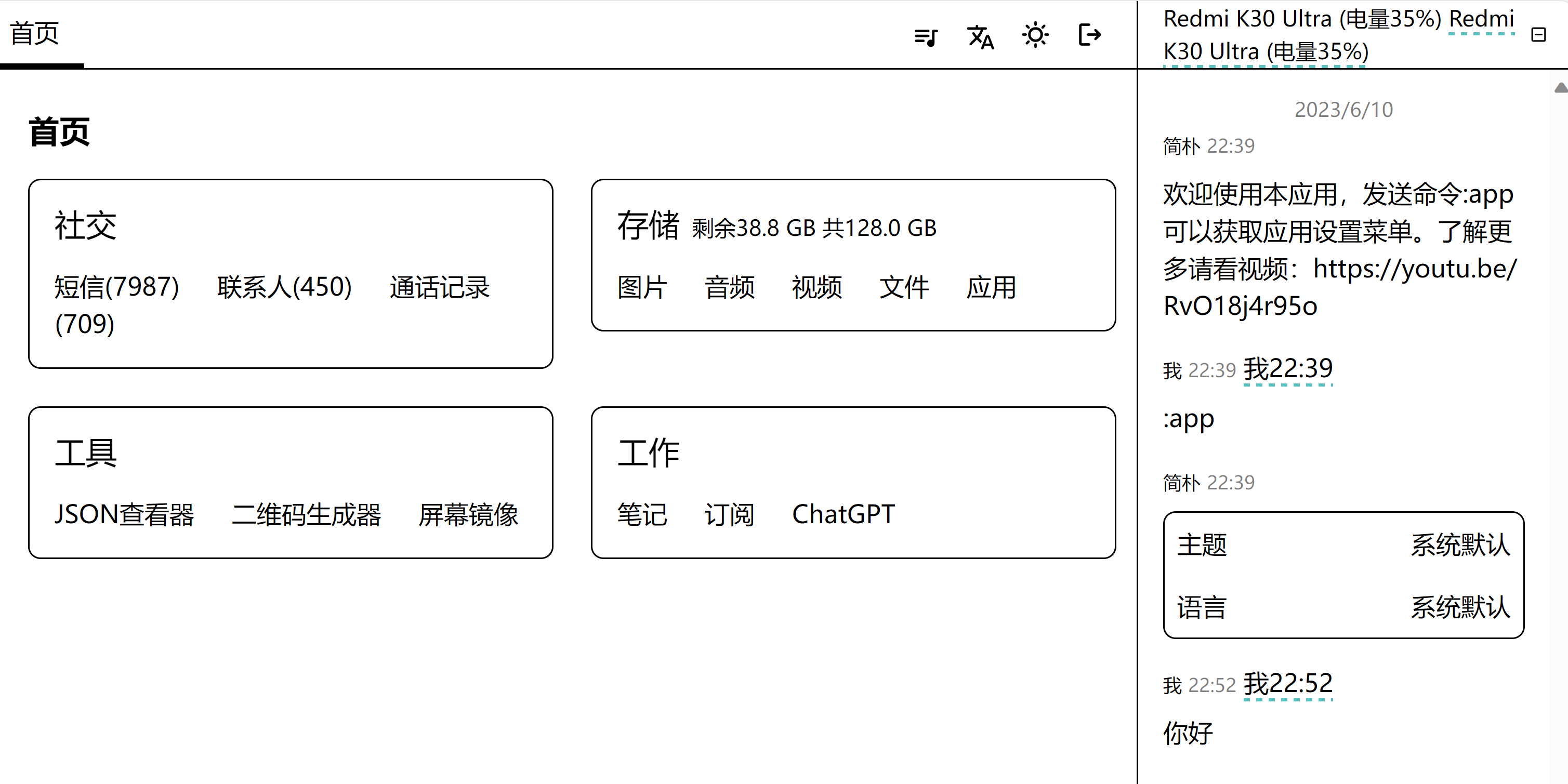This screenshot has width=1568, height=784.
Task: Click the logout icon
Action: pos(1089,35)
